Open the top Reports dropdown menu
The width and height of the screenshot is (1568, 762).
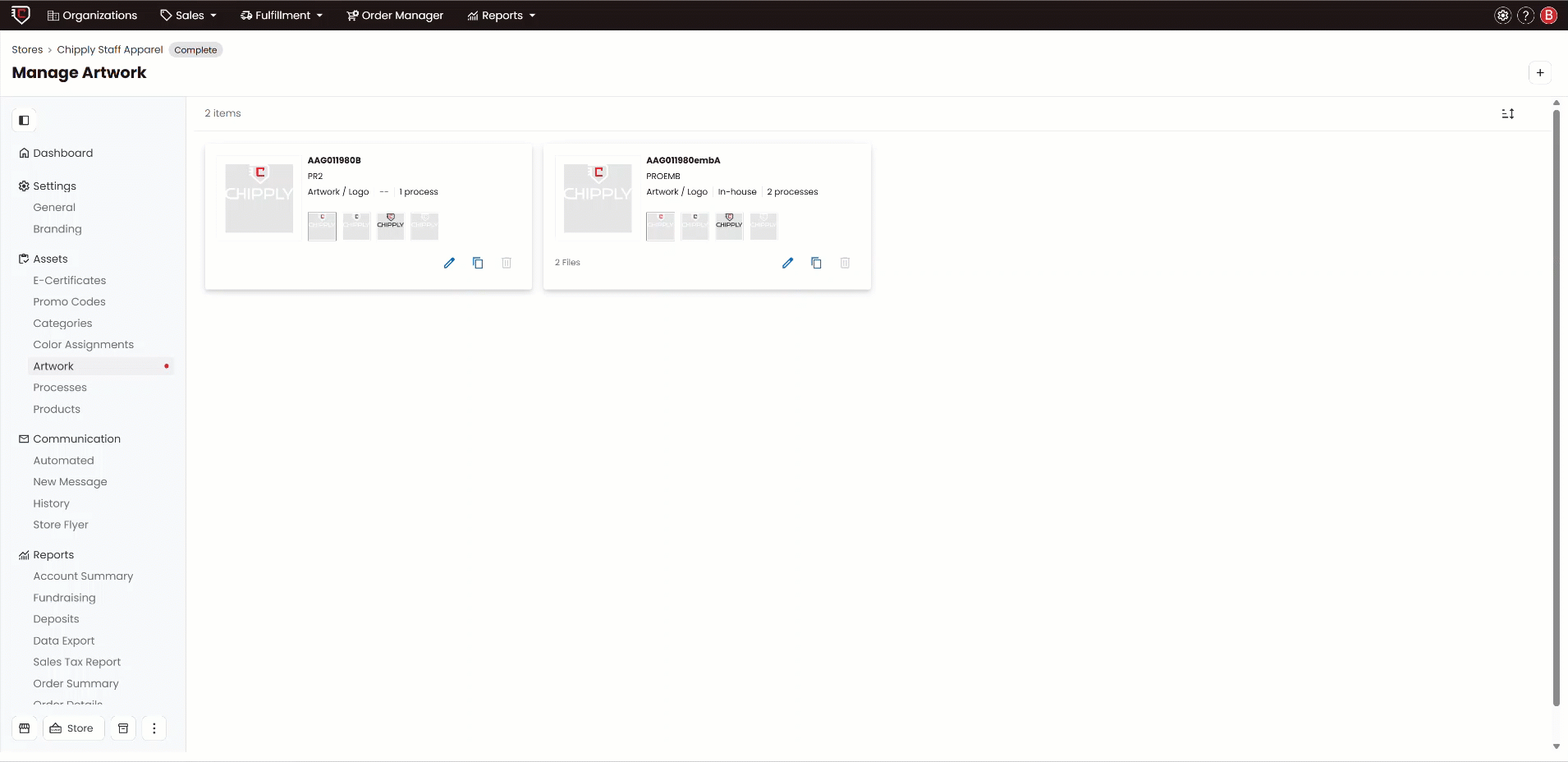point(502,16)
